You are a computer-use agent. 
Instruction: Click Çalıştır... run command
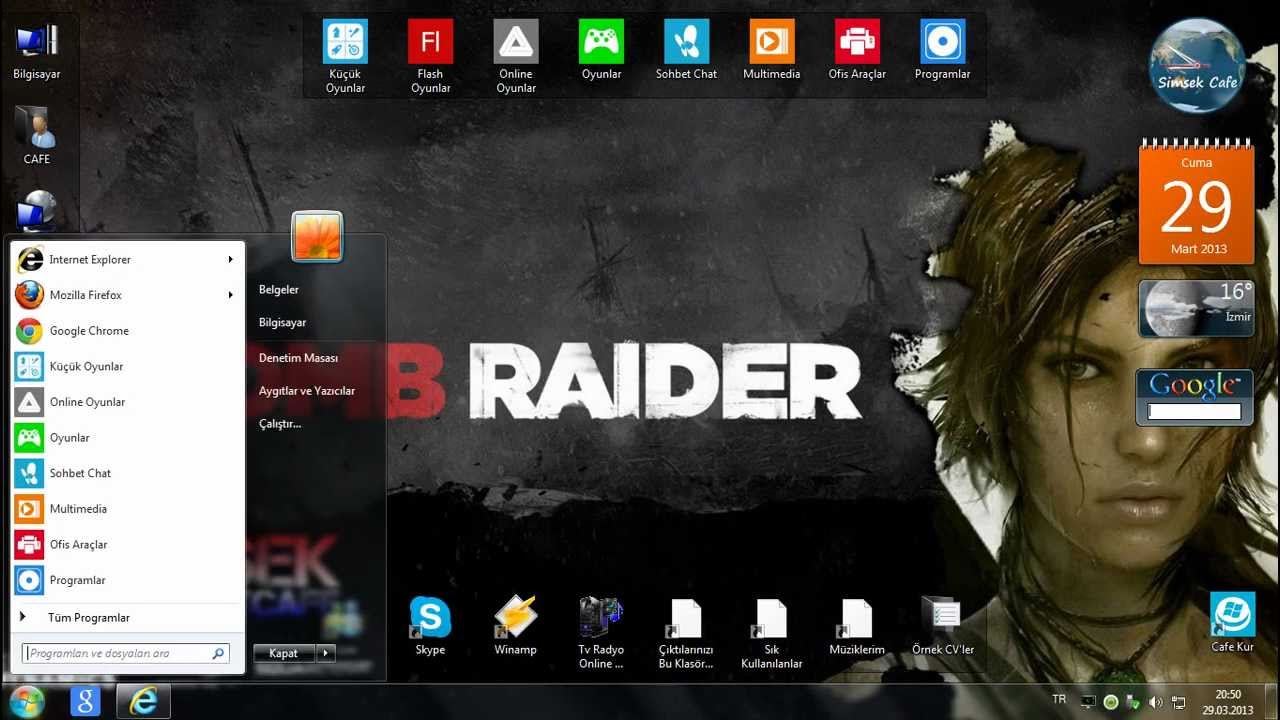point(280,424)
